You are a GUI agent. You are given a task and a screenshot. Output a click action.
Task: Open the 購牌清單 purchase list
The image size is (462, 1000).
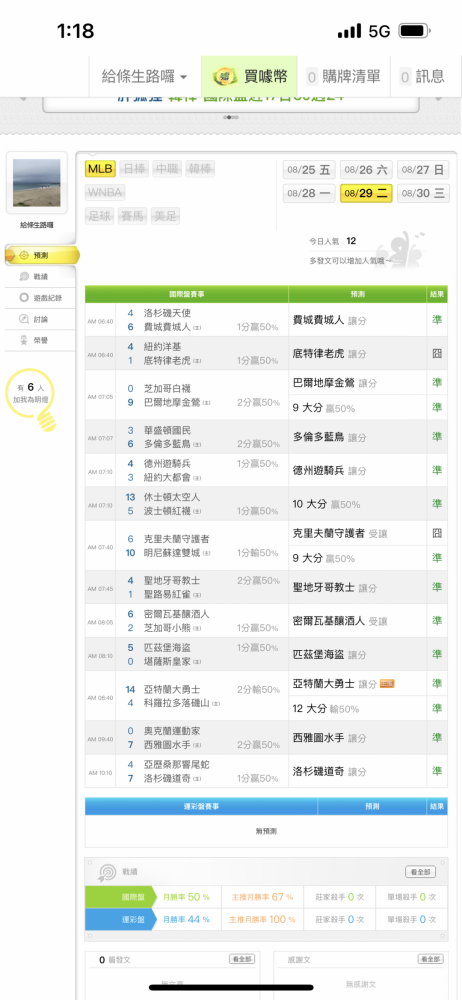343,77
